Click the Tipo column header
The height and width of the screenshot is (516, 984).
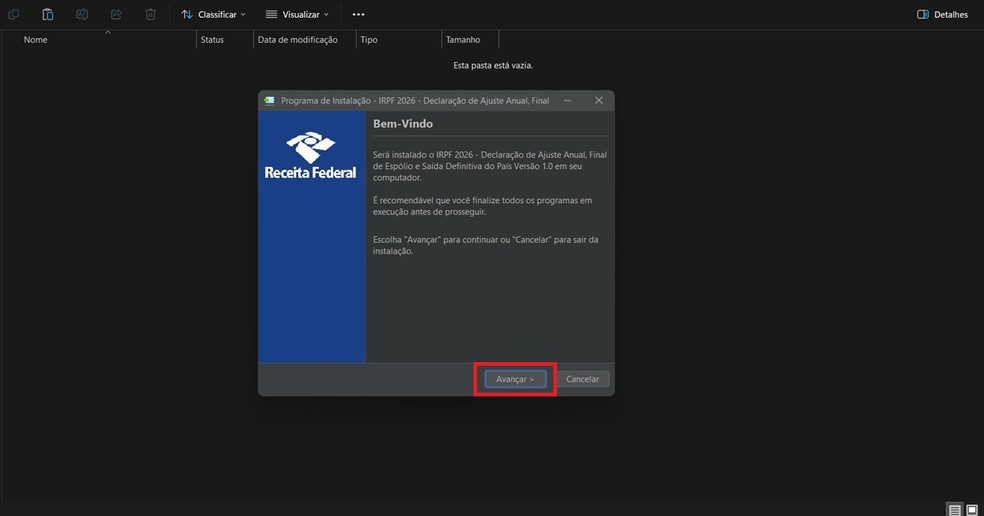pos(369,40)
